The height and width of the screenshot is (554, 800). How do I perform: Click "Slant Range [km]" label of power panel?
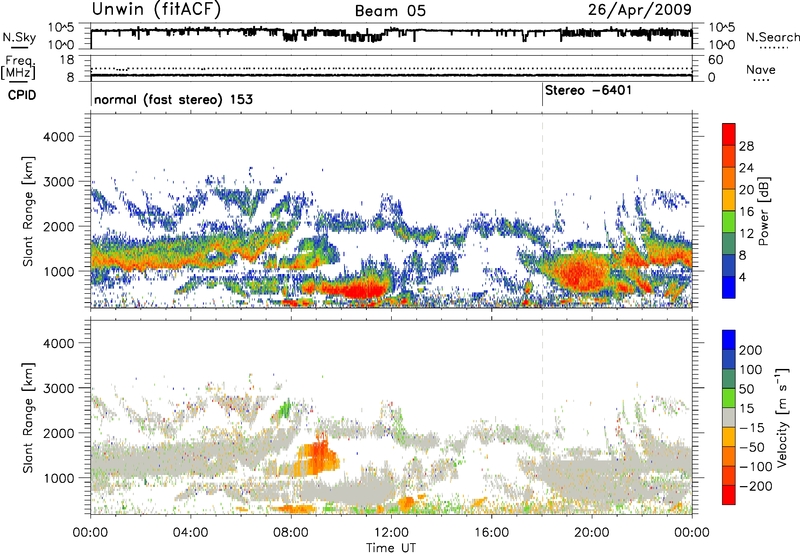click(x=28, y=211)
